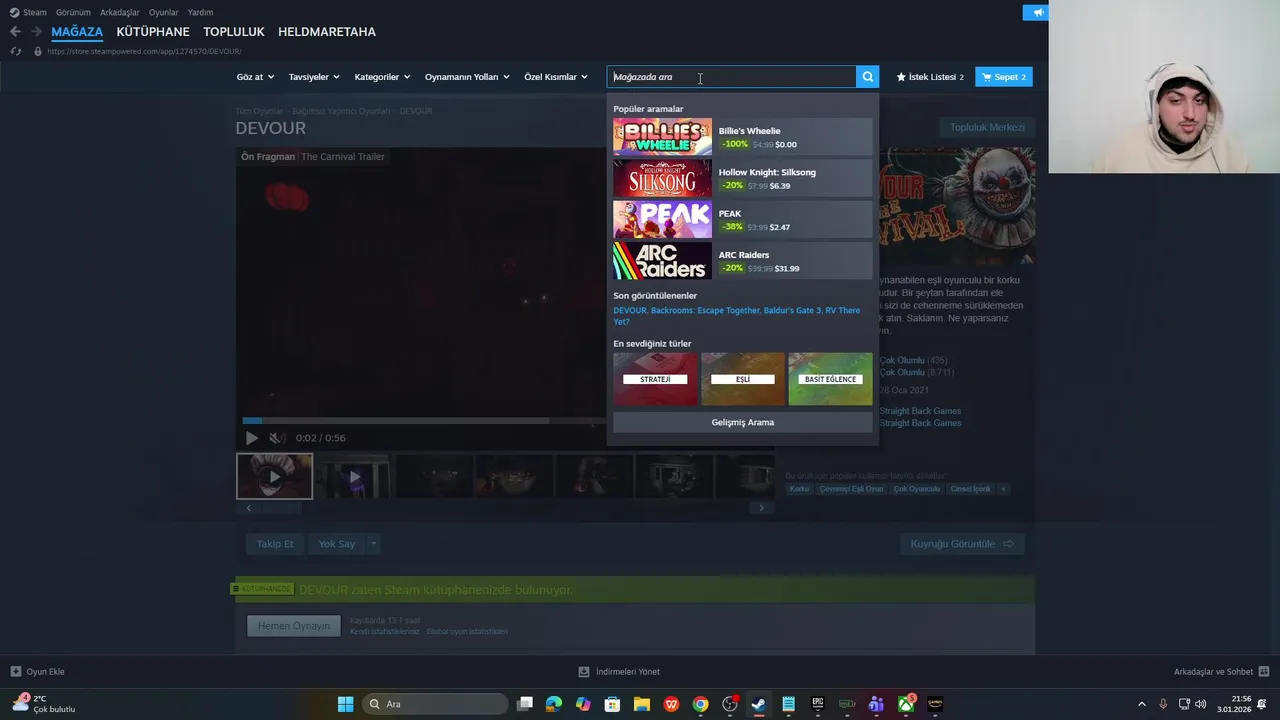The width and height of the screenshot is (1280, 720).
Task: Select the ARC Raiders search suggestion
Action: coord(742,261)
